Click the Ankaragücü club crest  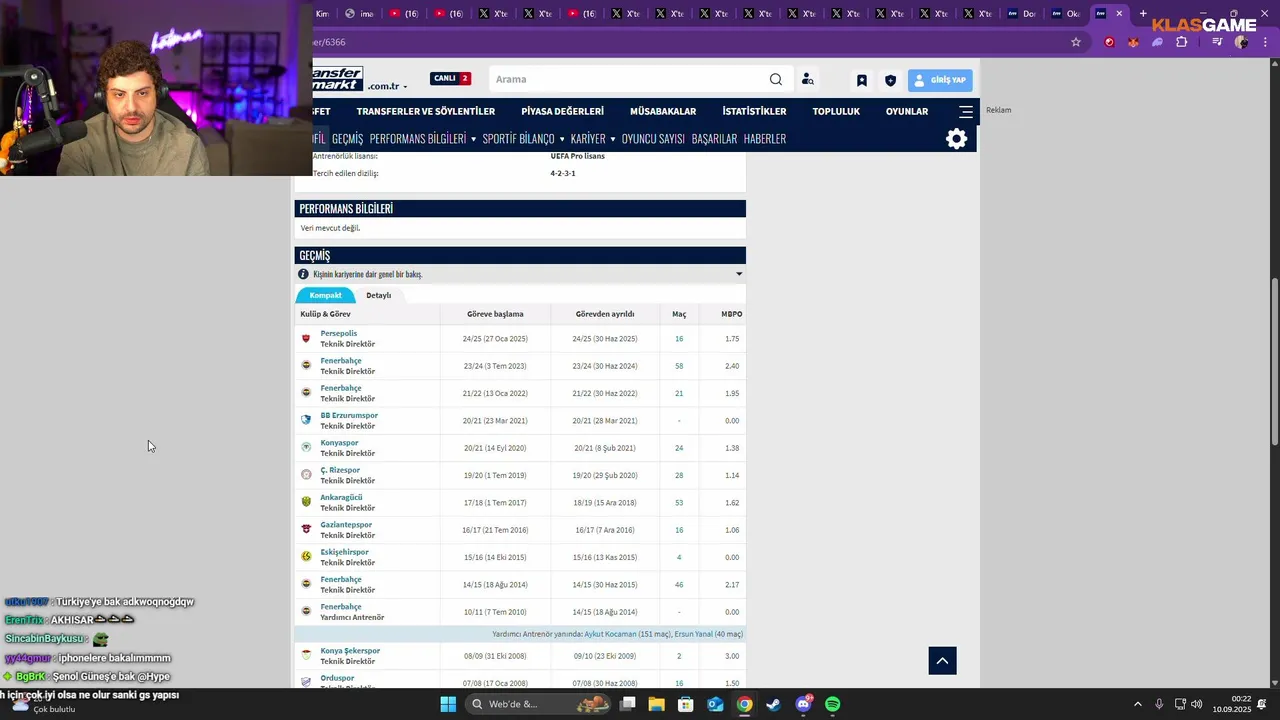click(x=306, y=502)
